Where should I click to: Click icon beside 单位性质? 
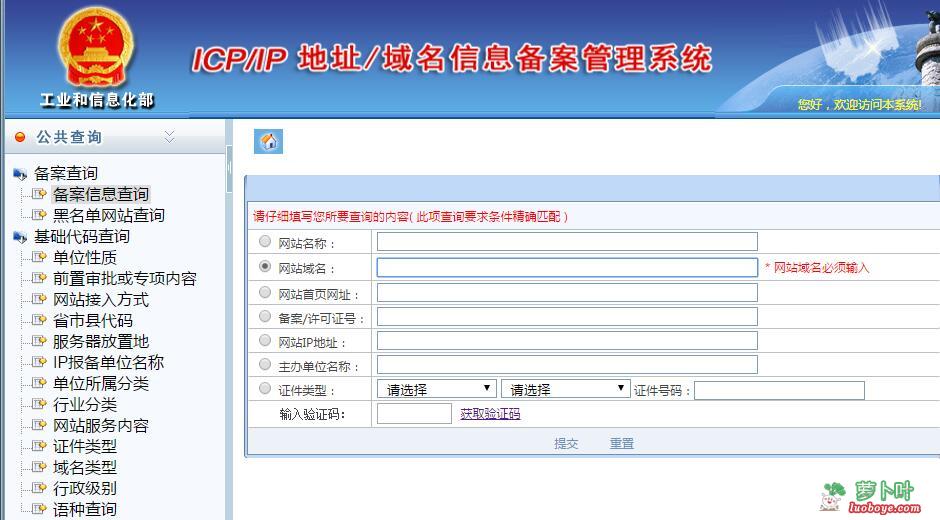(40, 257)
